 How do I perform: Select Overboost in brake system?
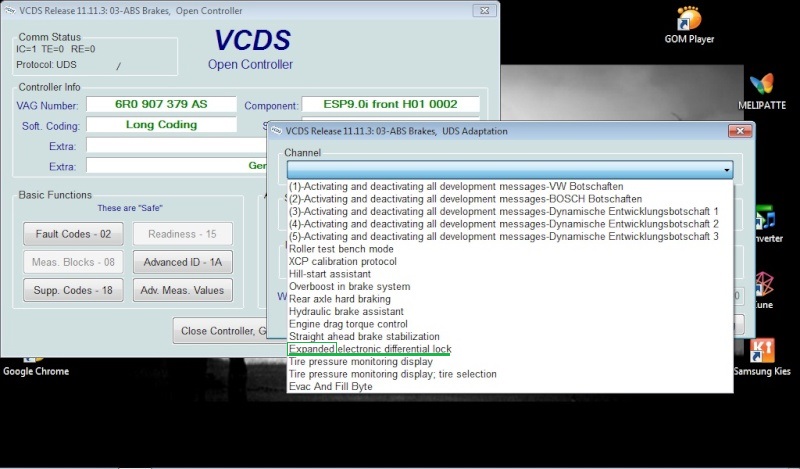510,286
